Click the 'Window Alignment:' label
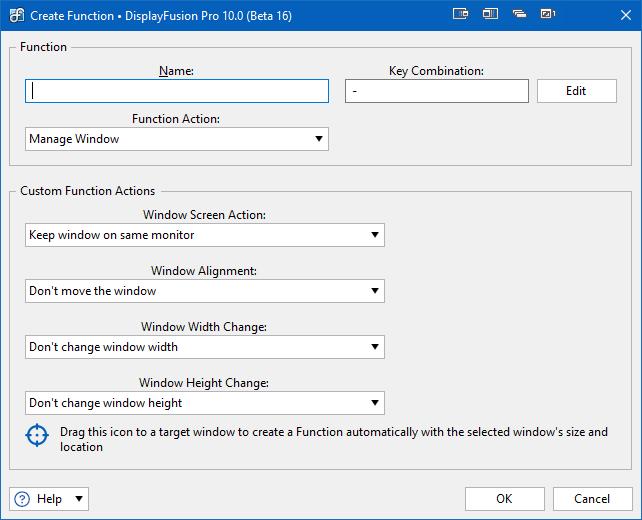The width and height of the screenshot is (642, 520). pyautogui.click(x=204, y=271)
